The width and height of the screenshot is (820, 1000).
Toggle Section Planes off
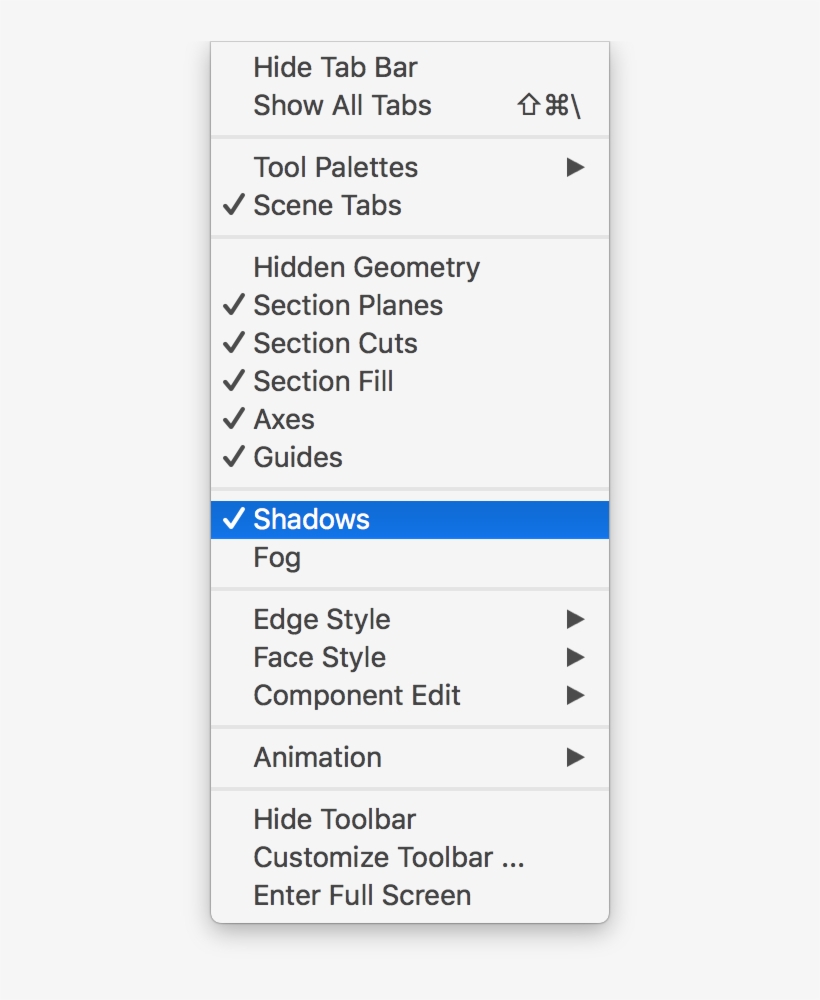point(348,305)
